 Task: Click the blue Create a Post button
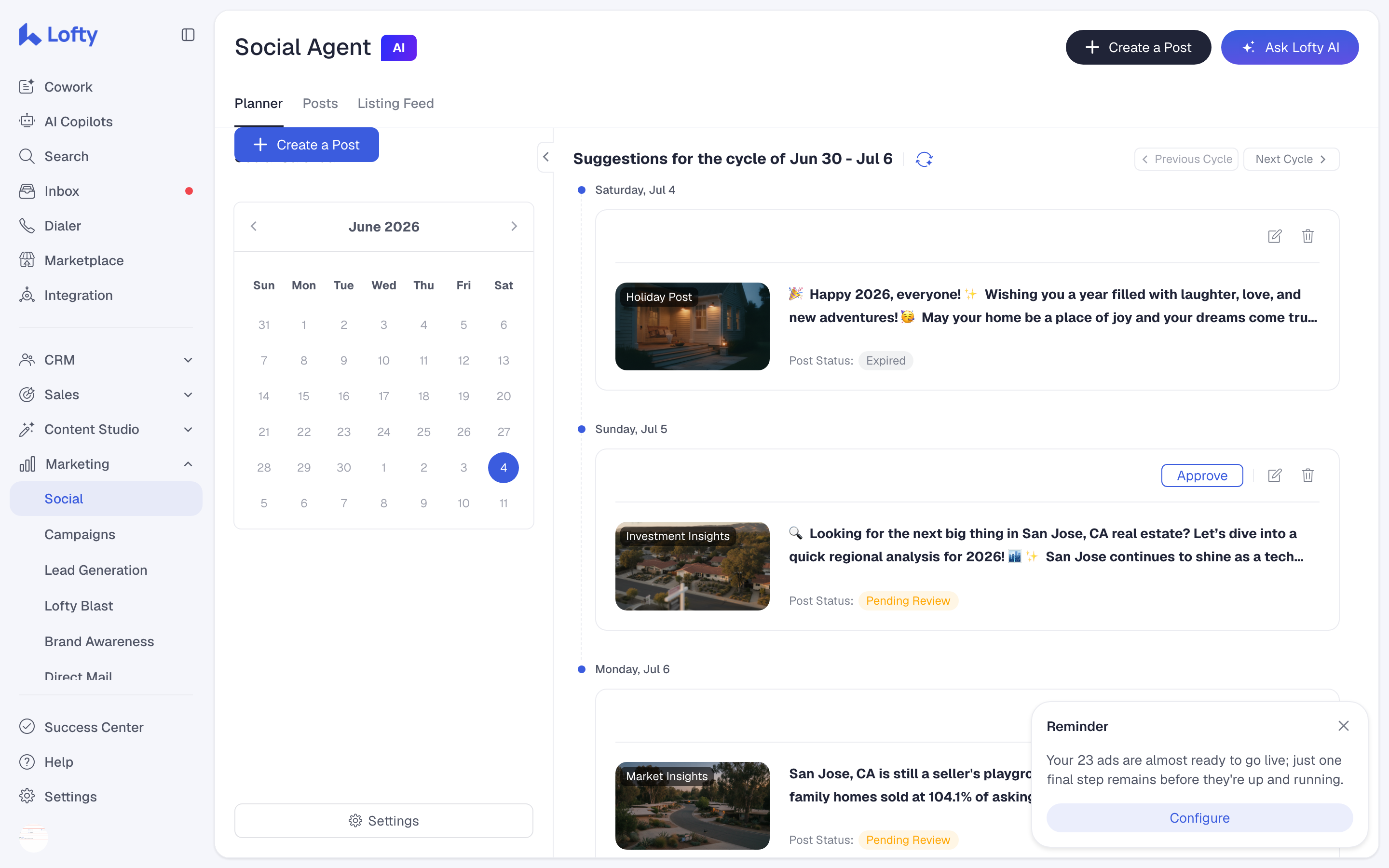(x=307, y=145)
